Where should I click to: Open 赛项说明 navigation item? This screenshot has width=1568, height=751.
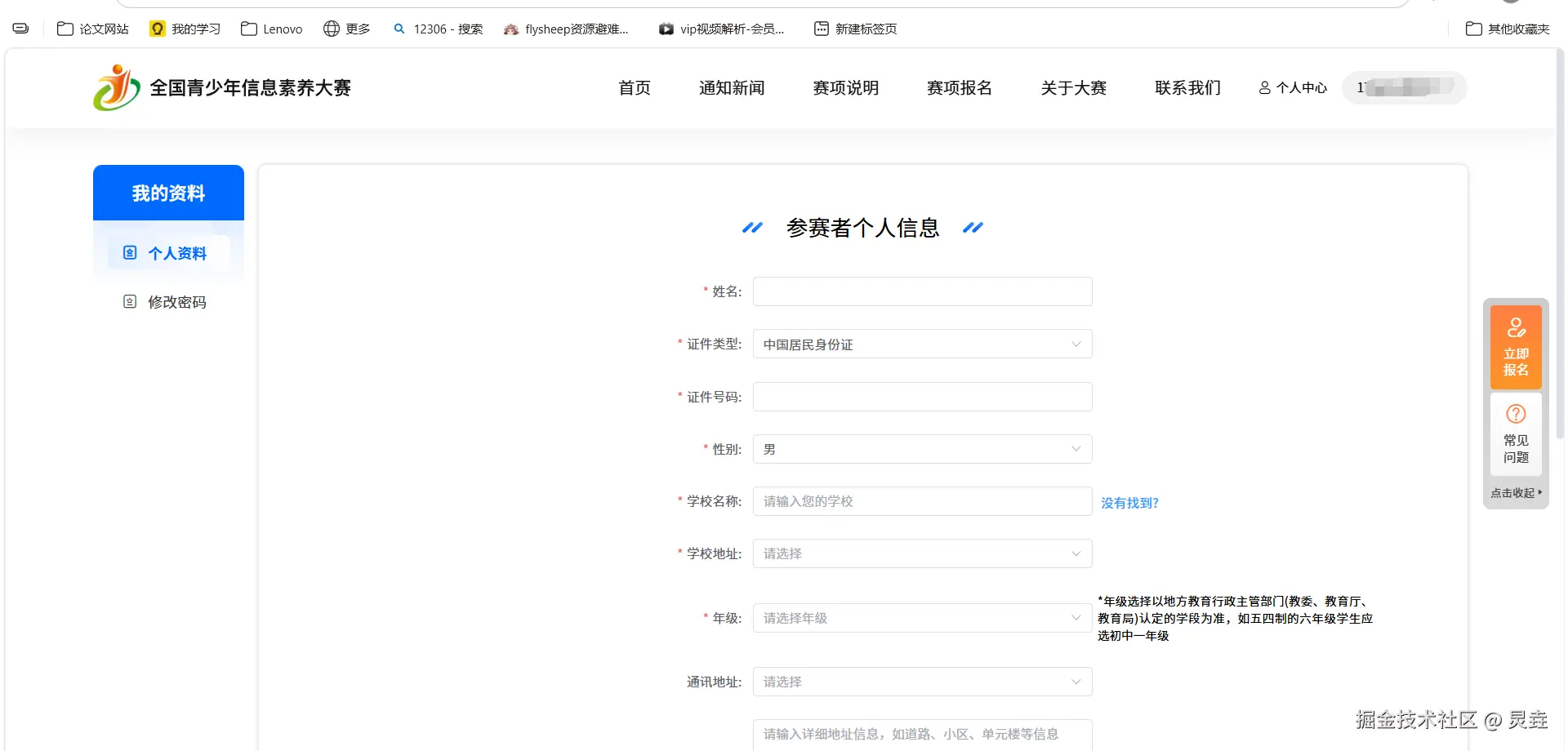tap(846, 87)
